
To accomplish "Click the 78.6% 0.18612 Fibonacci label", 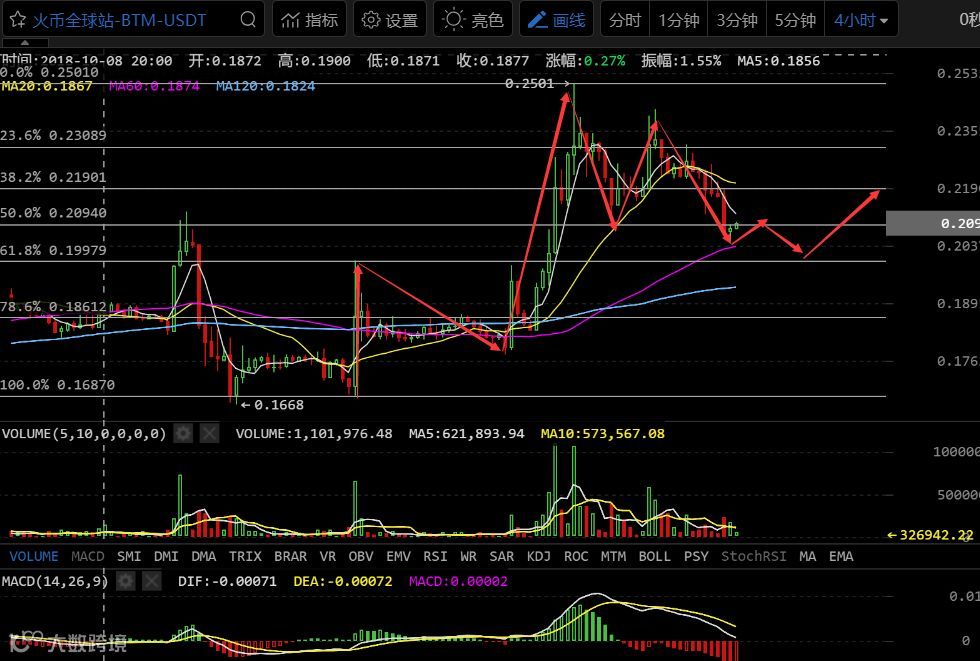I will pyautogui.click(x=53, y=306).
